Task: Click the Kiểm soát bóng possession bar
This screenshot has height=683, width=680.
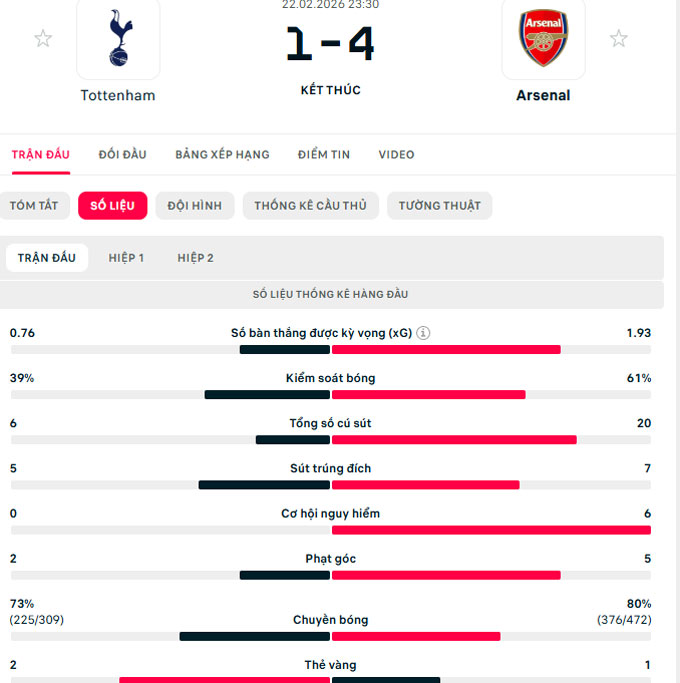Action: point(330,395)
